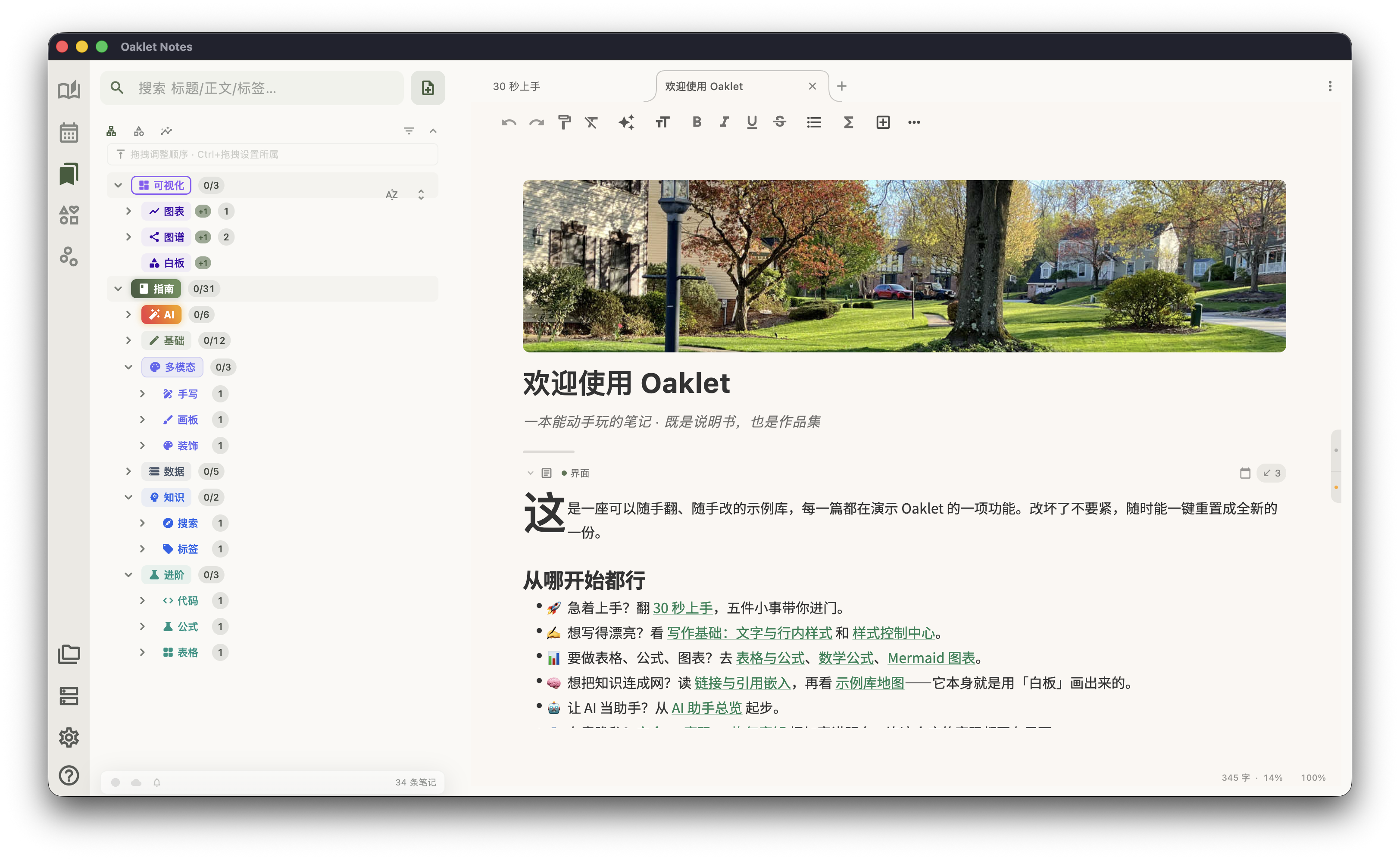The width and height of the screenshot is (1400, 860).
Task: Create a new note with the document-plus button
Action: pos(428,87)
